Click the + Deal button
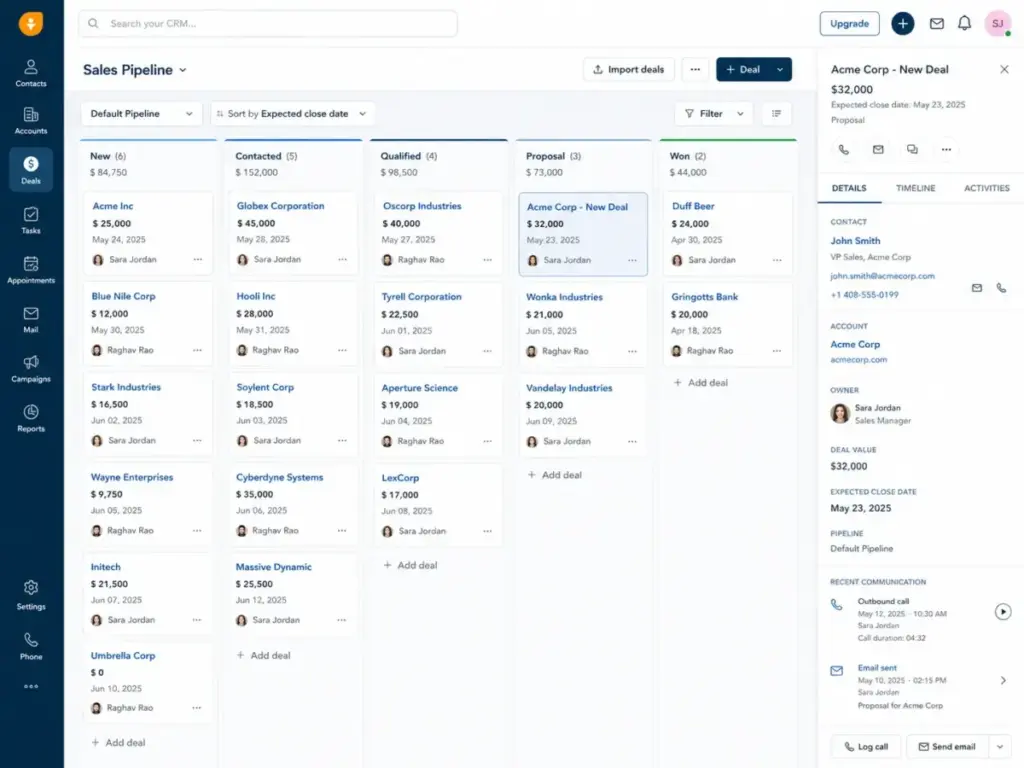 point(743,69)
